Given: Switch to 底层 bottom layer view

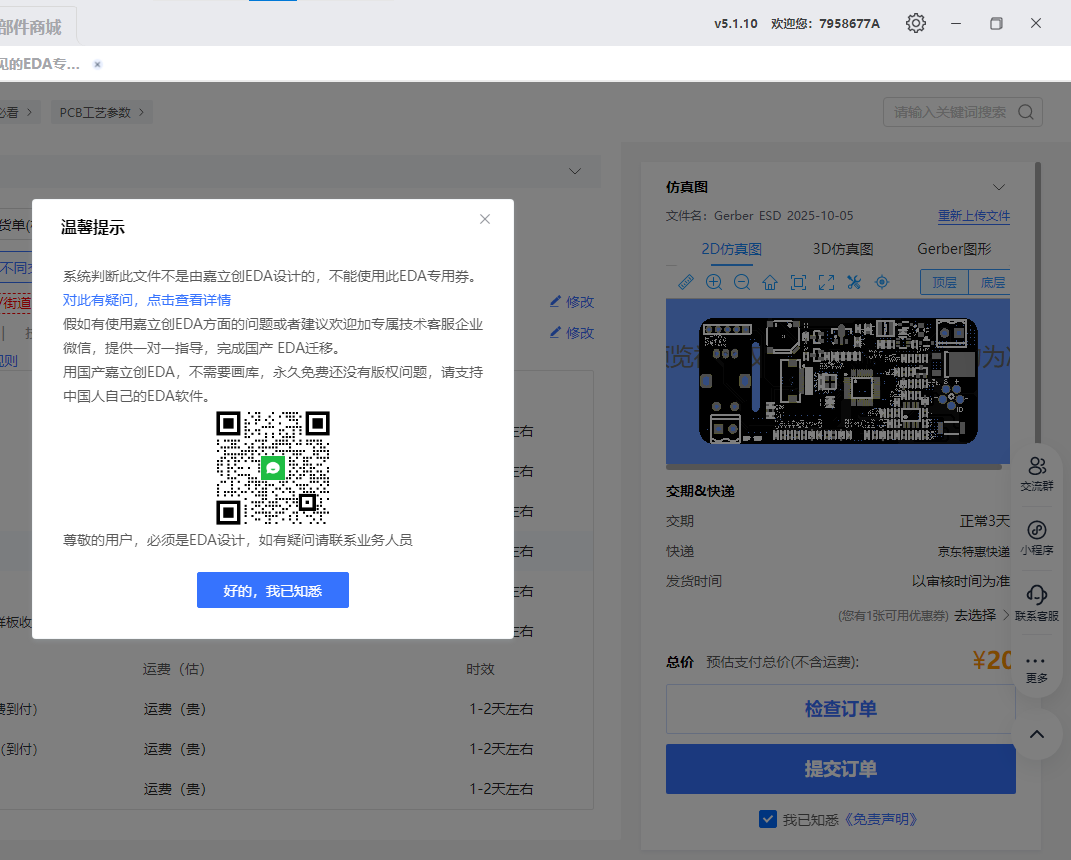Looking at the screenshot, I should click(x=992, y=282).
